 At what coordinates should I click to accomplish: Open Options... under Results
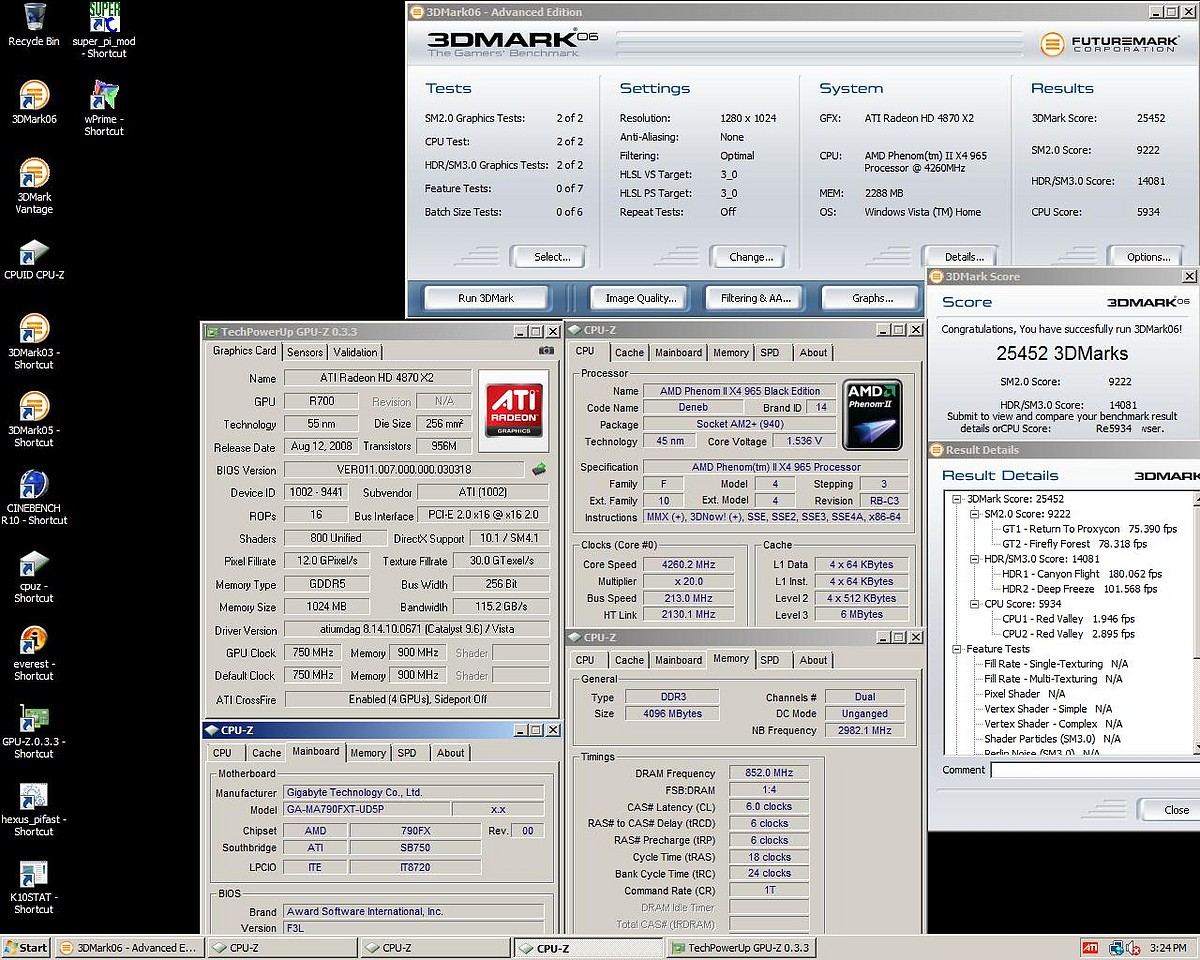(x=1148, y=257)
